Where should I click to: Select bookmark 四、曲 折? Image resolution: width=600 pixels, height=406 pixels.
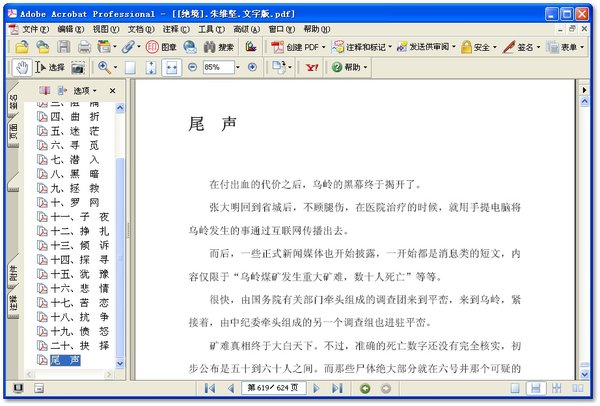click(x=68, y=116)
